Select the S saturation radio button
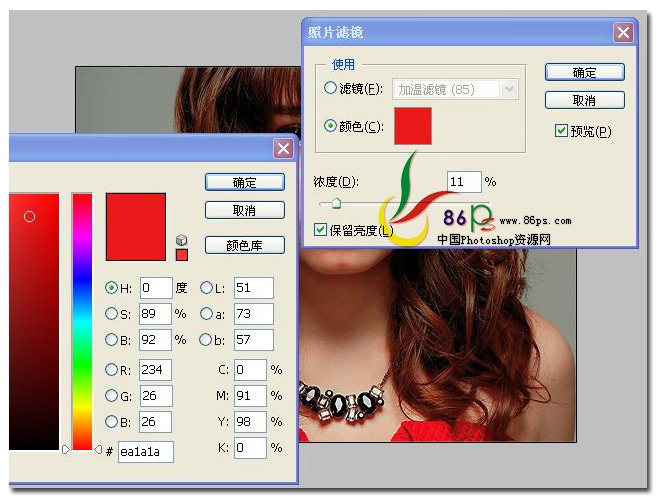 tap(111, 314)
